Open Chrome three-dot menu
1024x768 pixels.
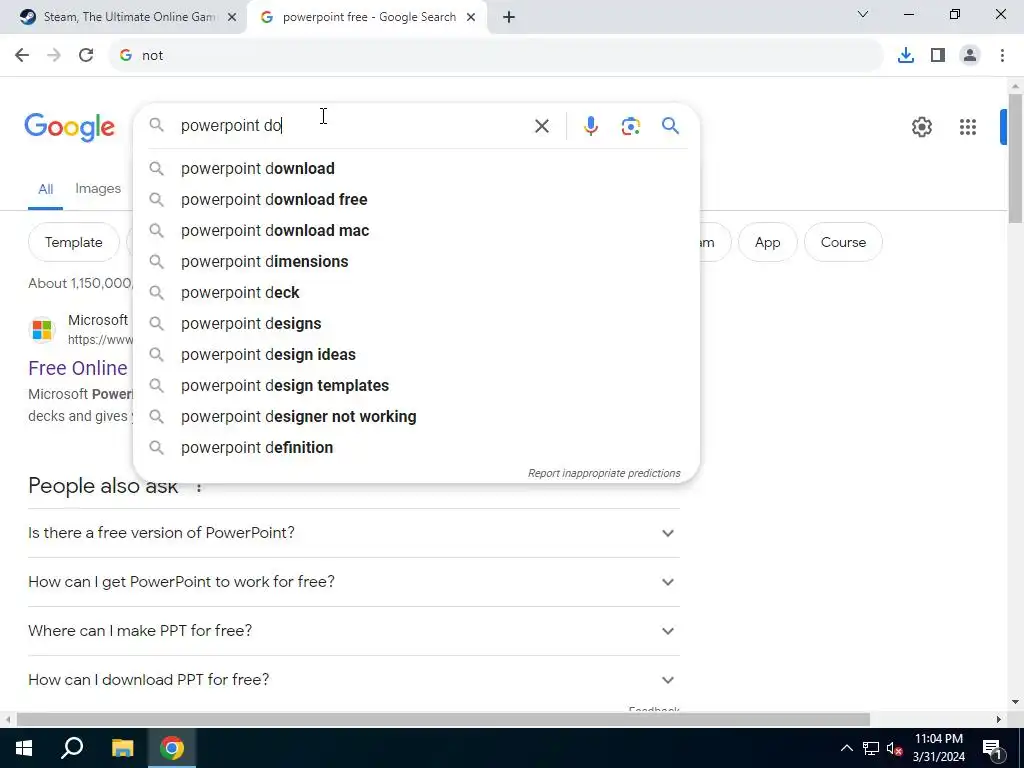tap(1002, 56)
